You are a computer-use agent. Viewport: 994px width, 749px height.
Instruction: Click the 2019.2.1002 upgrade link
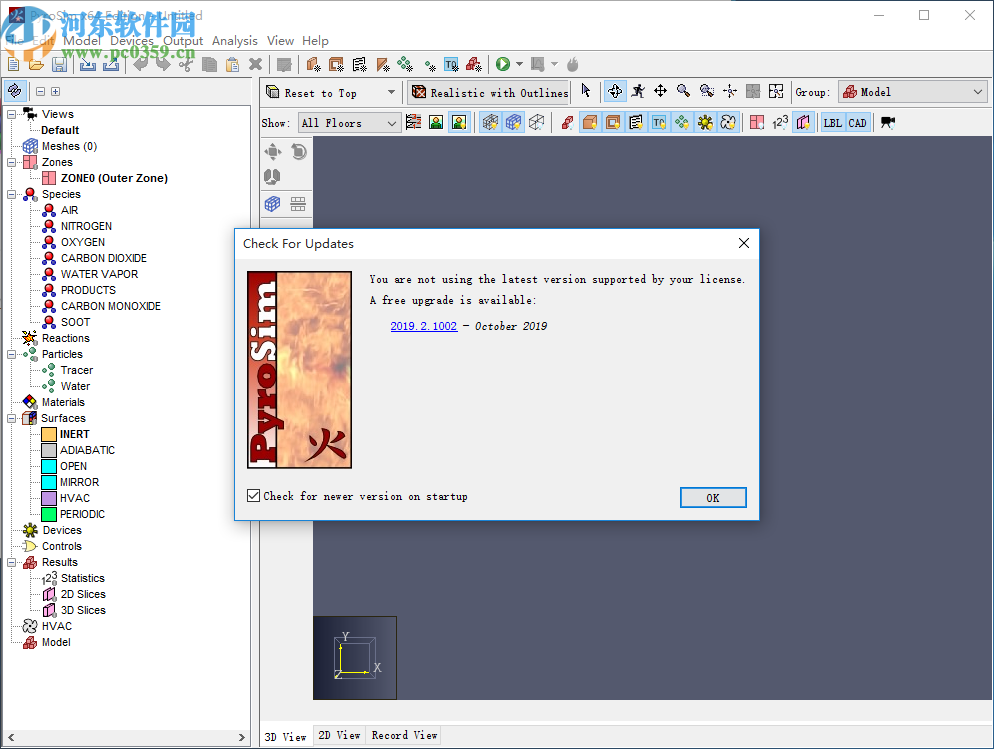point(423,325)
